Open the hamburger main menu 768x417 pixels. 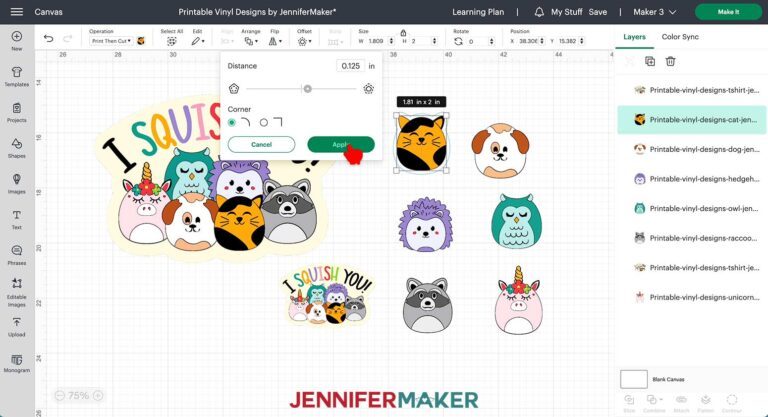tap(17, 12)
